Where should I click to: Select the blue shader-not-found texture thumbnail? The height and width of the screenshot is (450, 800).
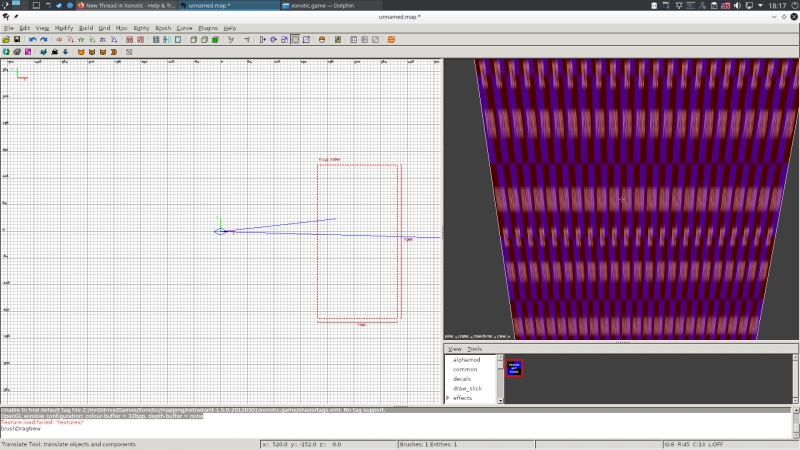click(514, 368)
